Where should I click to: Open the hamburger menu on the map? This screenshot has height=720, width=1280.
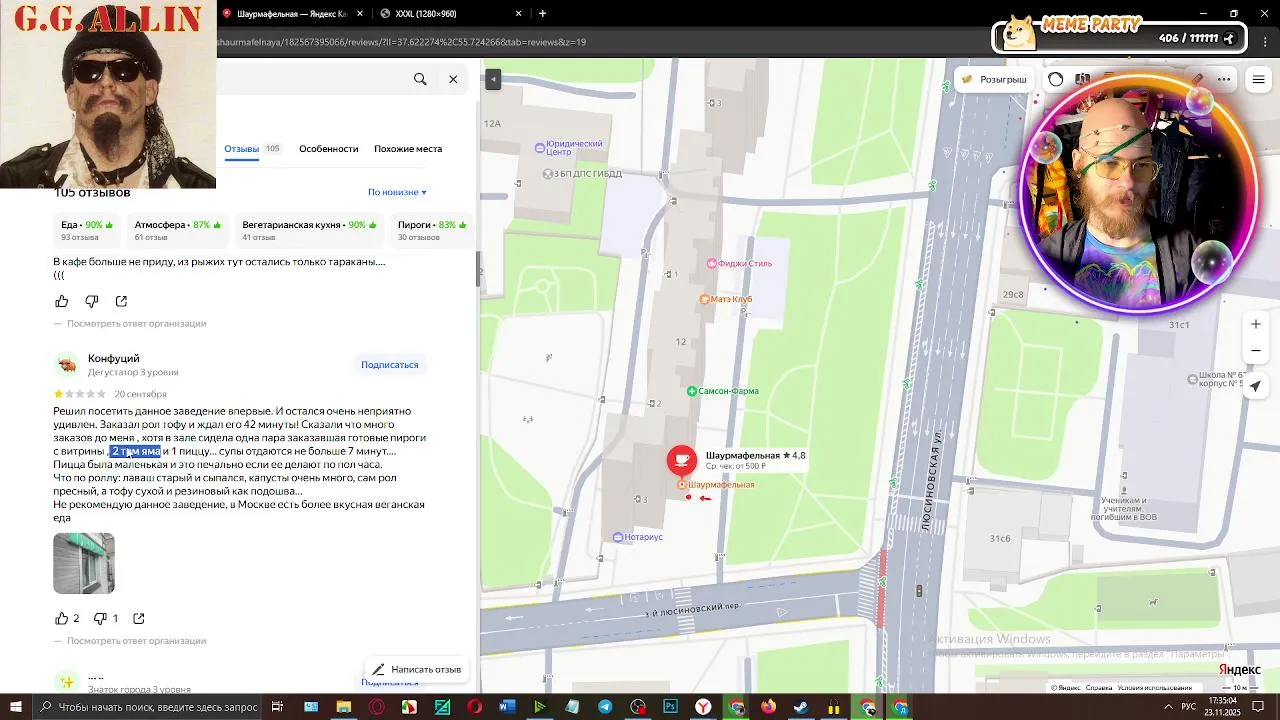click(x=1259, y=79)
